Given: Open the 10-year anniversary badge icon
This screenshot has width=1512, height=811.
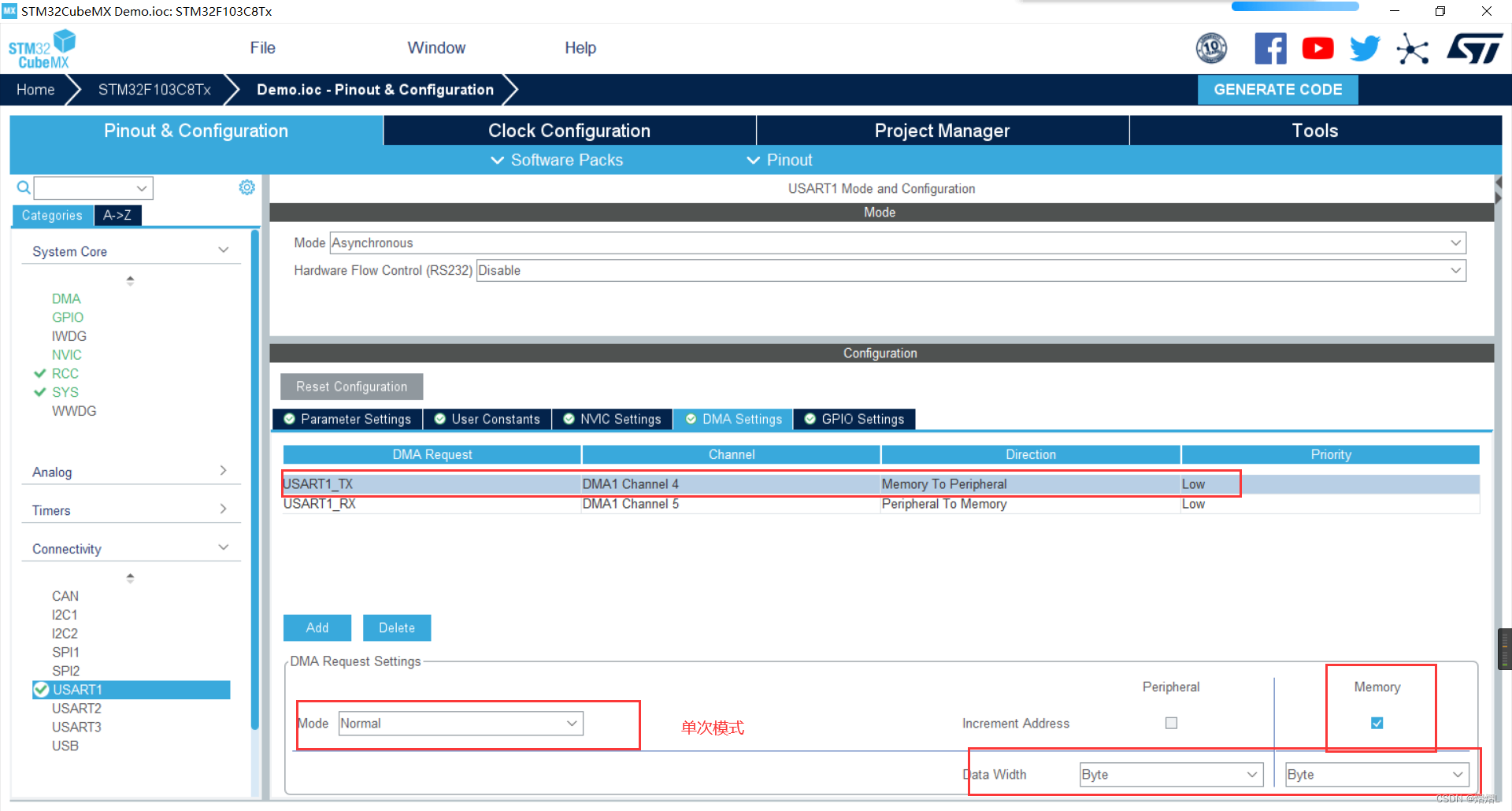Looking at the screenshot, I should click(x=1211, y=48).
